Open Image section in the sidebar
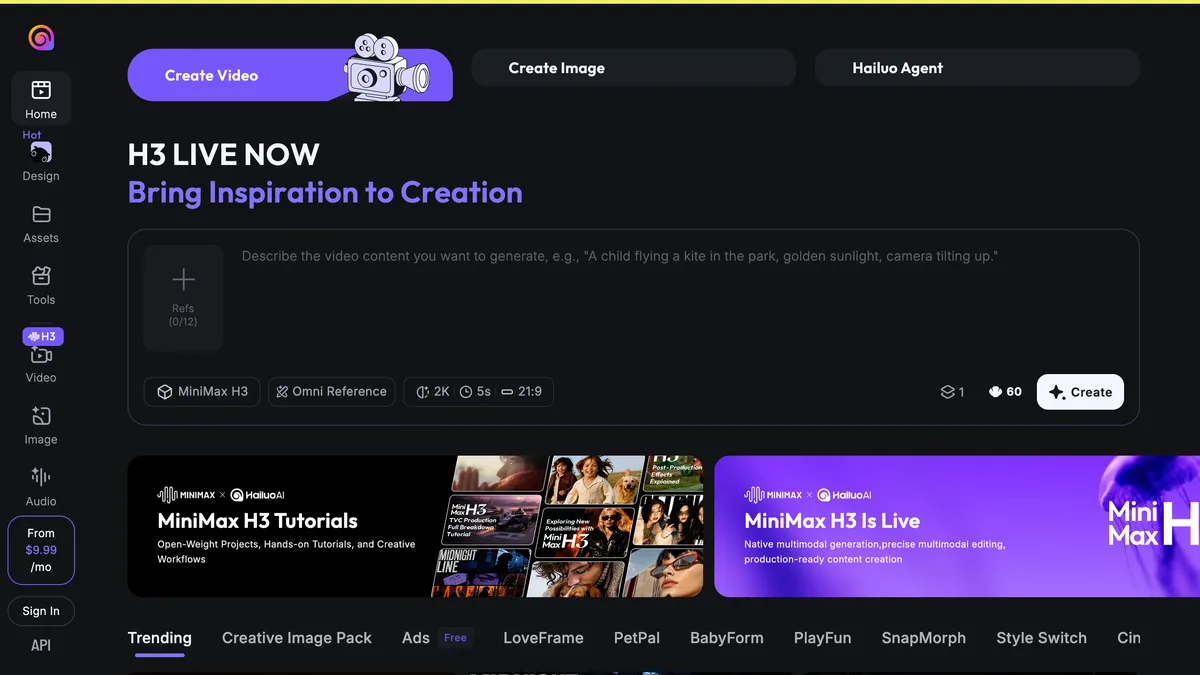Screen dimensions: 1200x675 [41, 426]
